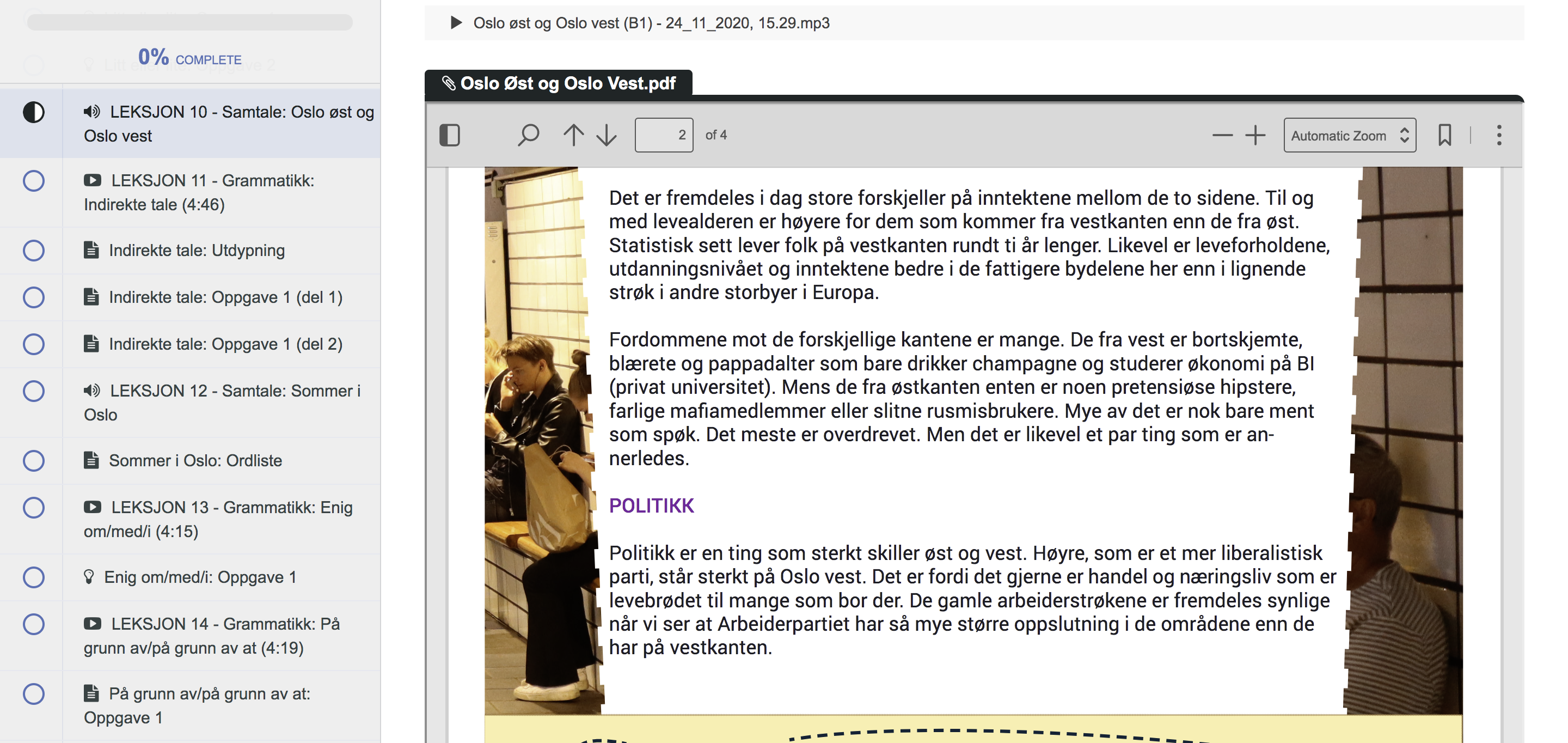Open Indirekte tale: Utdypning

[197, 251]
